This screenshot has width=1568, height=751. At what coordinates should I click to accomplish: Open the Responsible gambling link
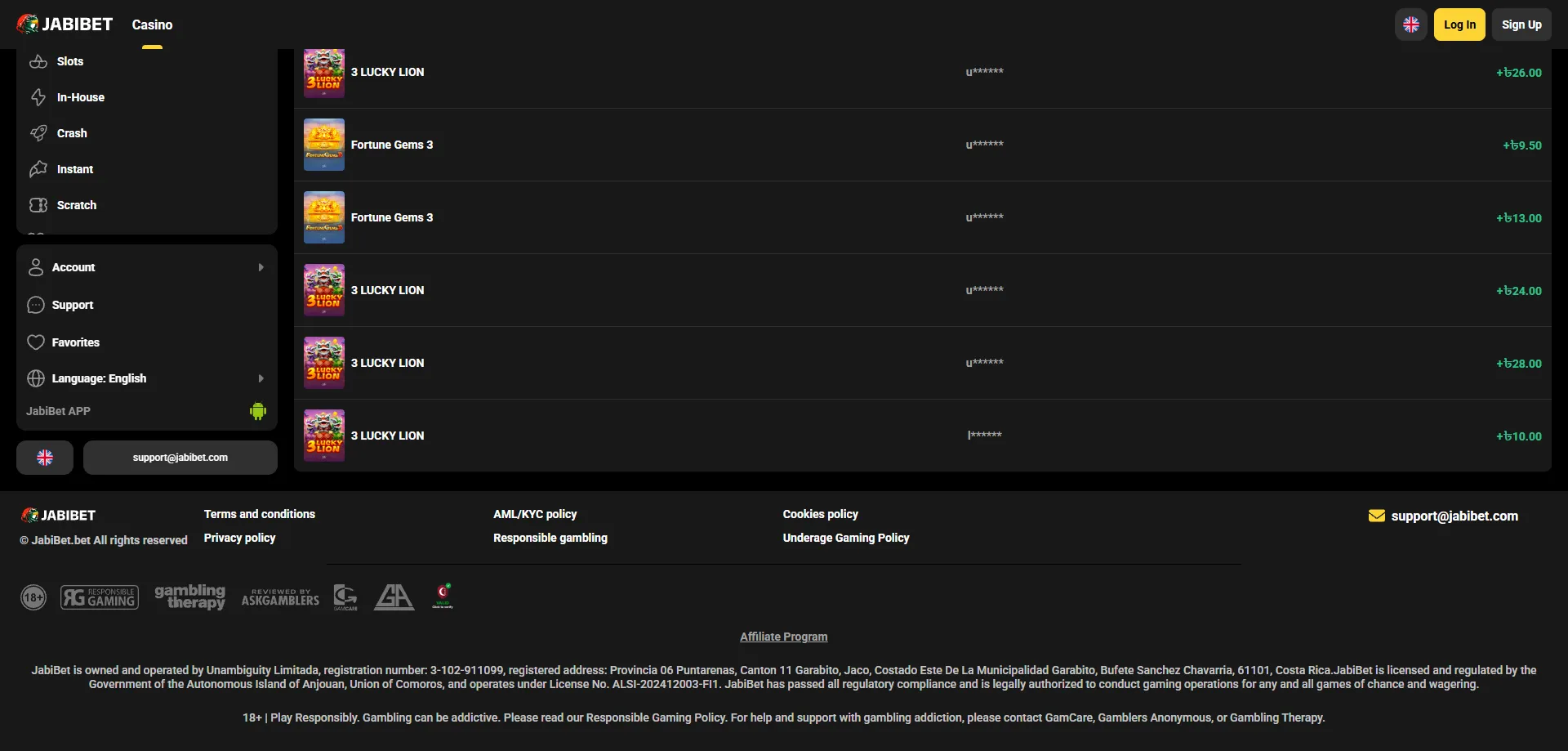tap(550, 538)
